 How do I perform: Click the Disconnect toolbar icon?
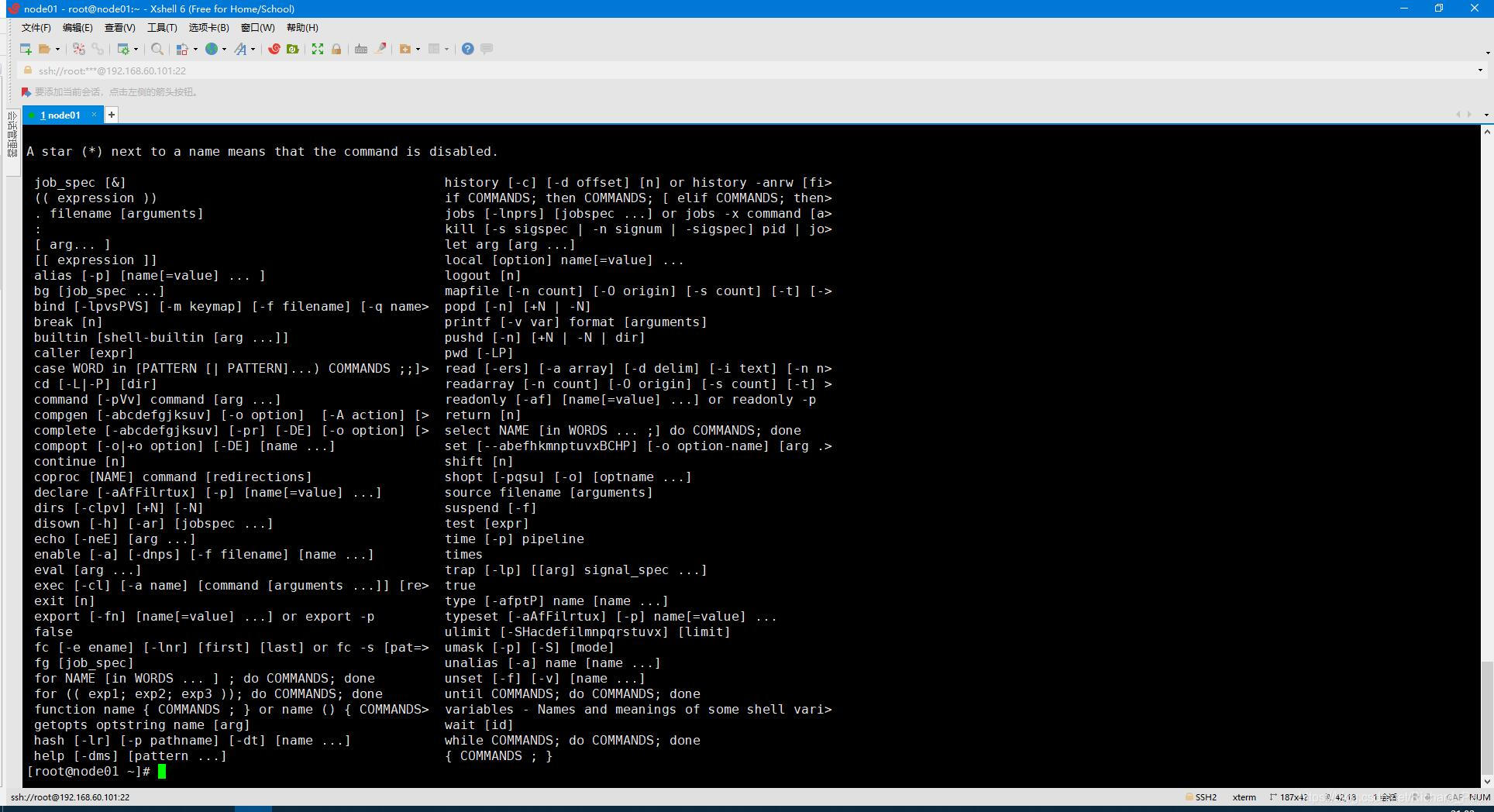[79, 49]
